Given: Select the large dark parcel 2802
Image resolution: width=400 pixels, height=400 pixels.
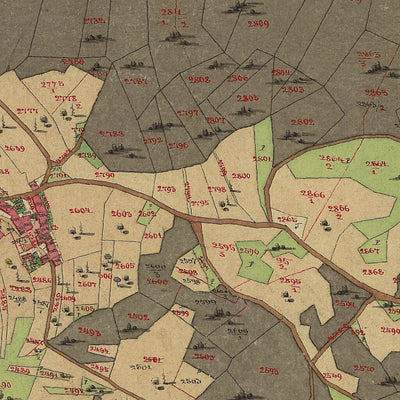Looking at the screenshot, I should [302, 122].
